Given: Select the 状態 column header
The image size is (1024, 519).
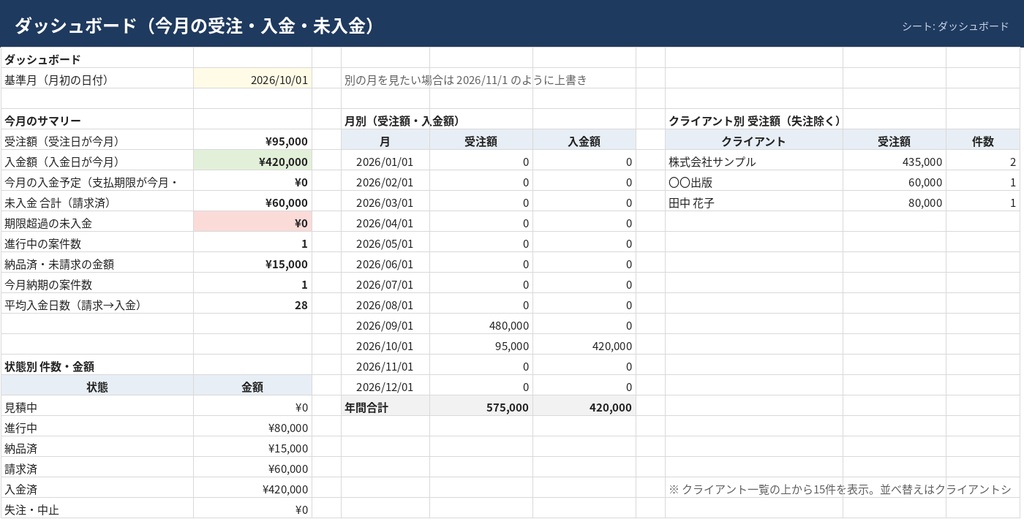Looking at the screenshot, I should (97, 387).
